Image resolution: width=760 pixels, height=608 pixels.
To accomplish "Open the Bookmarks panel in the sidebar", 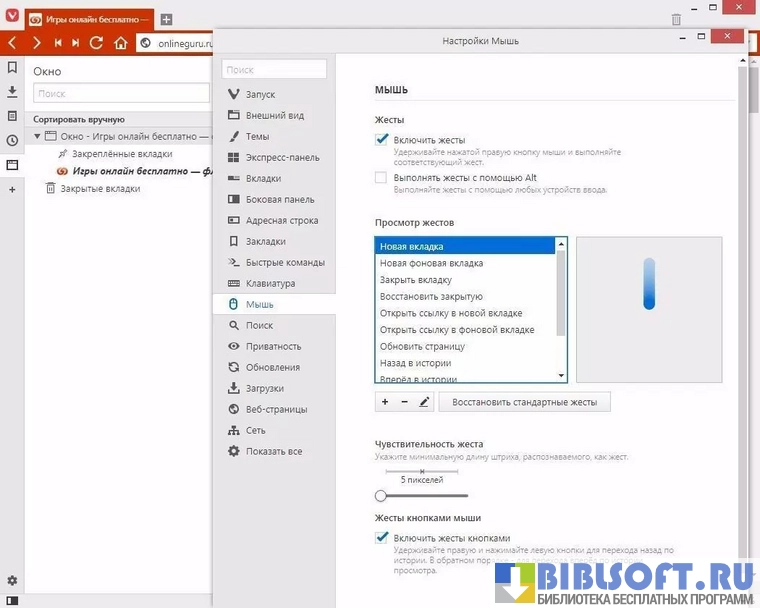I will (x=12, y=68).
